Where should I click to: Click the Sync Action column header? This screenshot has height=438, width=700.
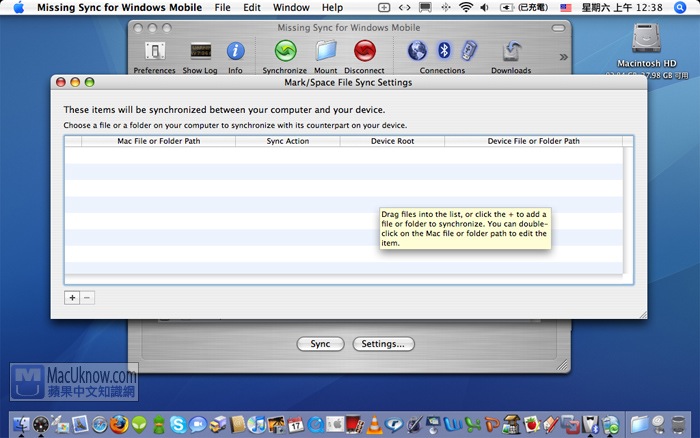point(288,141)
